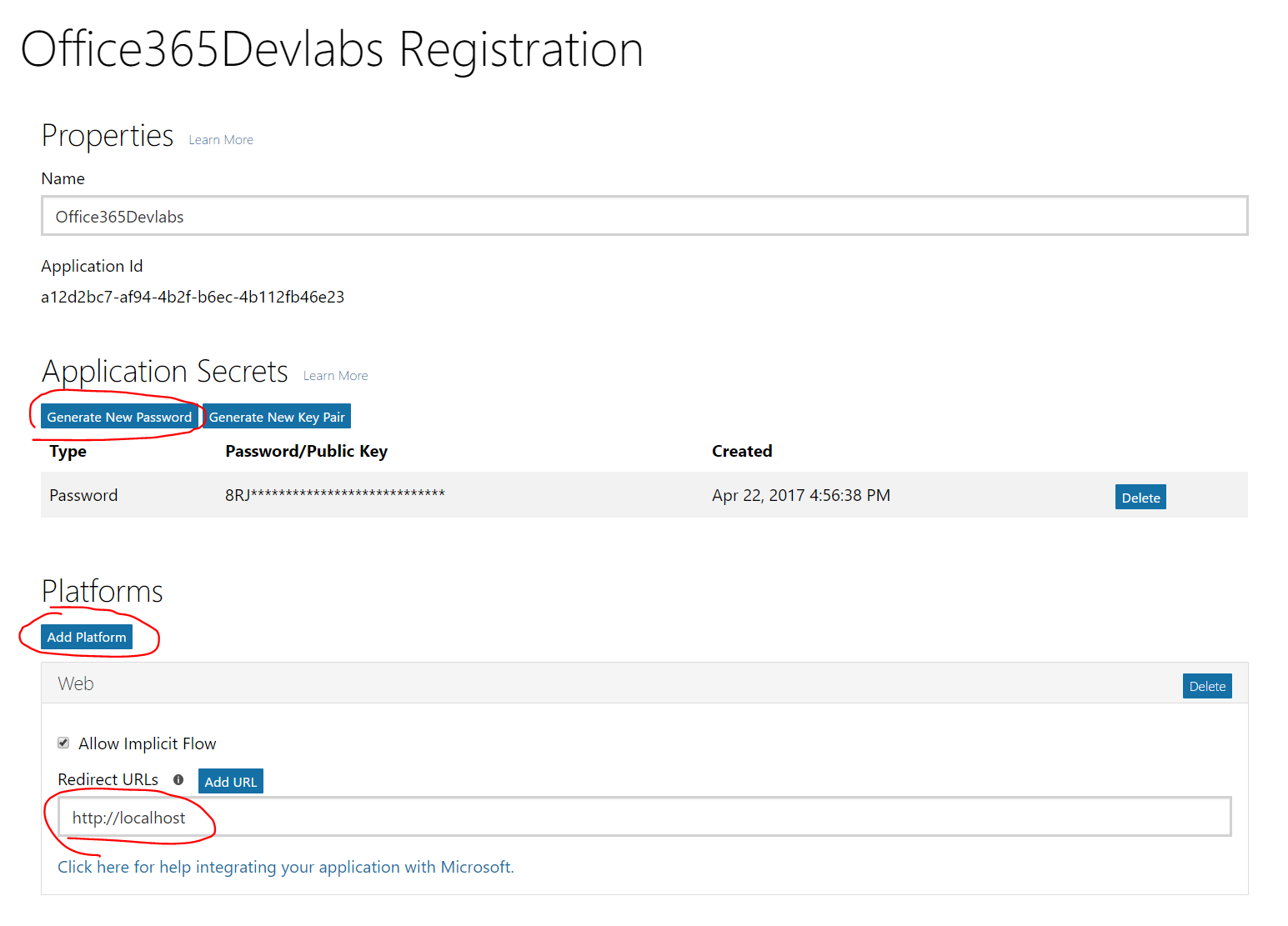Click the Password type cell

pyautogui.click(x=83, y=495)
